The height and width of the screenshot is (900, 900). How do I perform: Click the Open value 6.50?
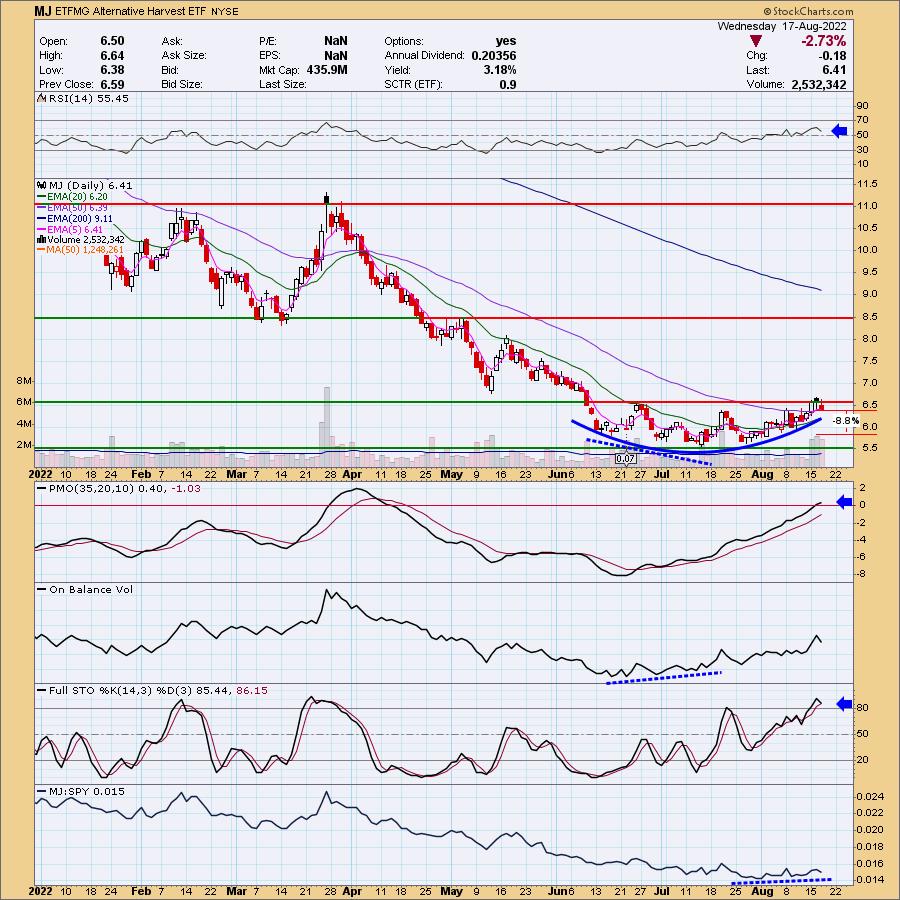(x=112, y=41)
